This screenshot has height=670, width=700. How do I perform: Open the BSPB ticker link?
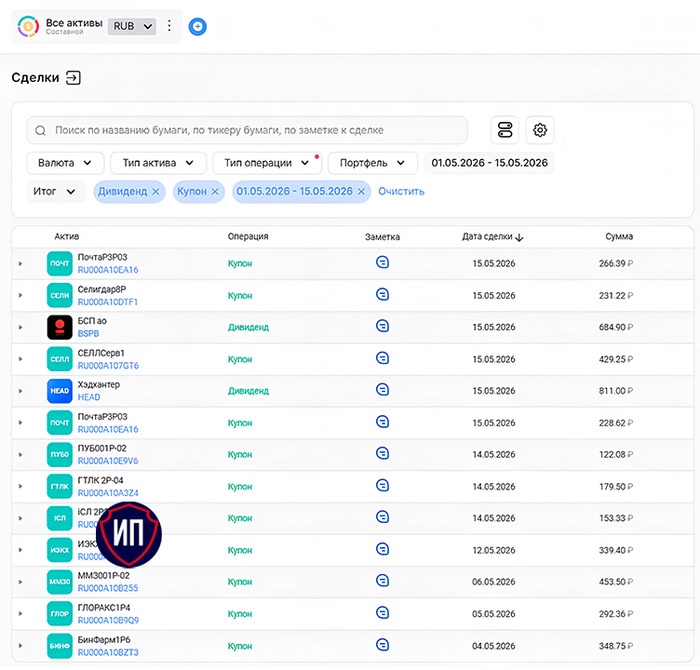click(88, 333)
